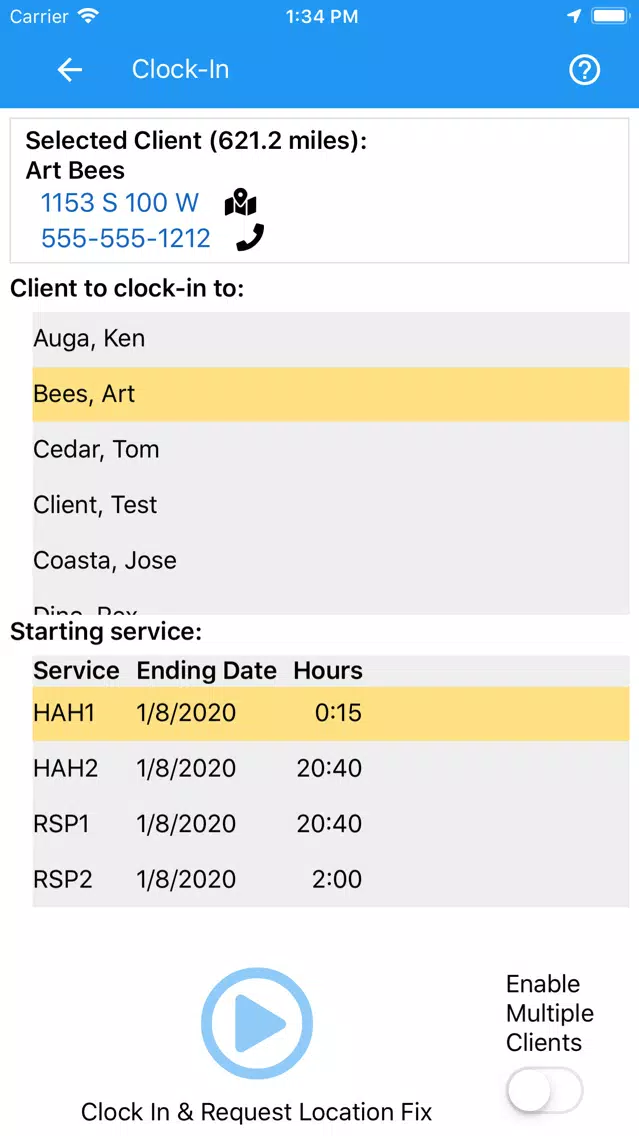Select client Cedar, Tom
This screenshot has width=639, height=1136.
pyautogui.click(x=330, y=449)
